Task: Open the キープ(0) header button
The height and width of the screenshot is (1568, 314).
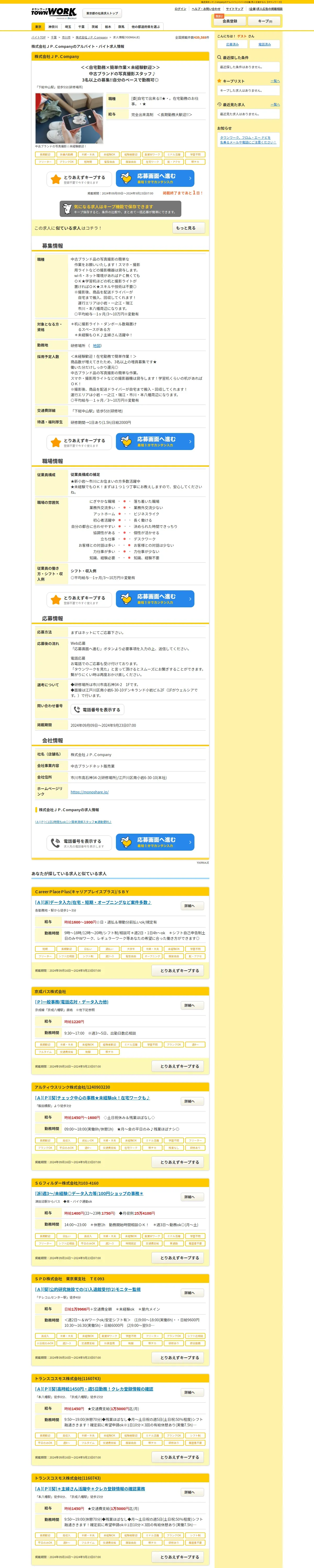Action: pos(265,21)
